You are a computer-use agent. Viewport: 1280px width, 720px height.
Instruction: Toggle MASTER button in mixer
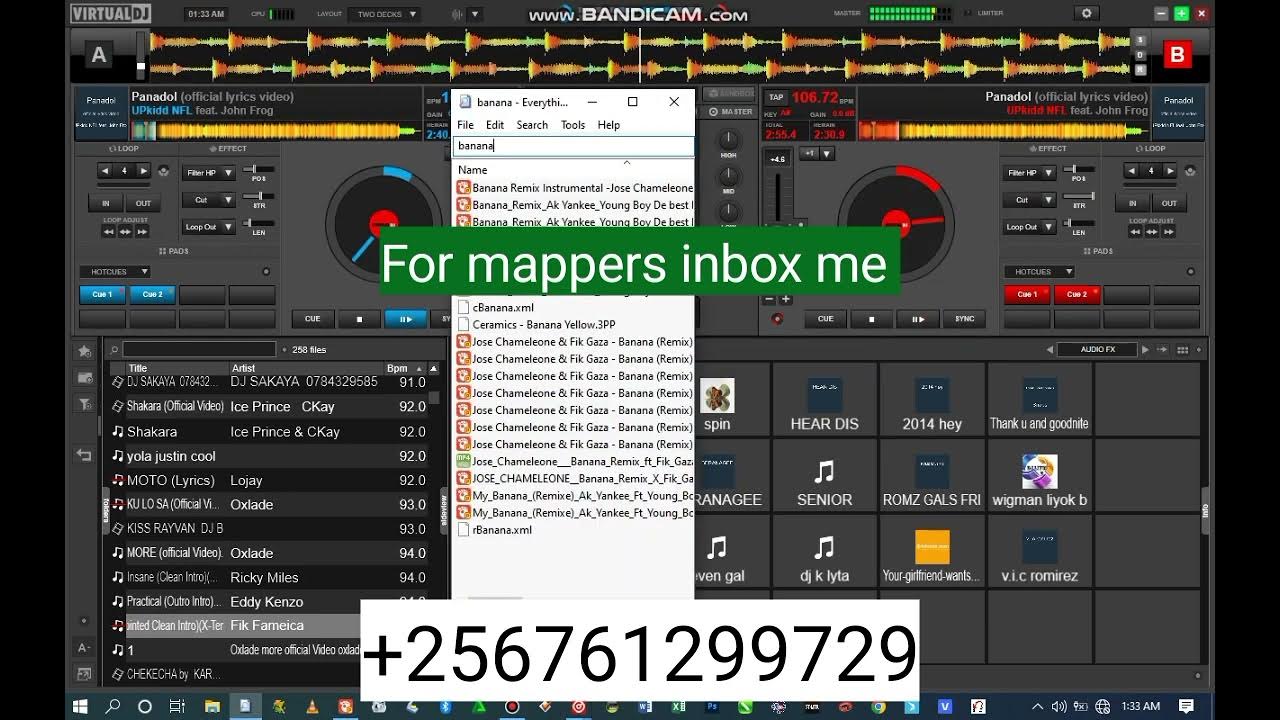[731, 112]
